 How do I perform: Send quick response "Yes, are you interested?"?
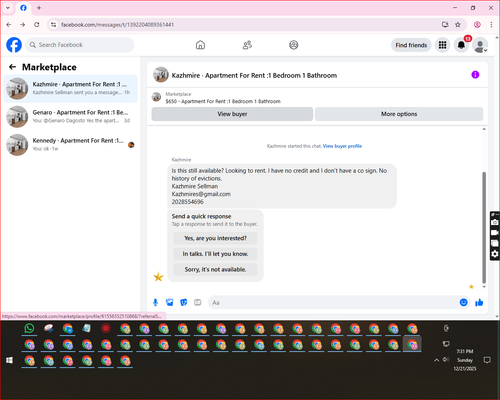coord(215,238)
